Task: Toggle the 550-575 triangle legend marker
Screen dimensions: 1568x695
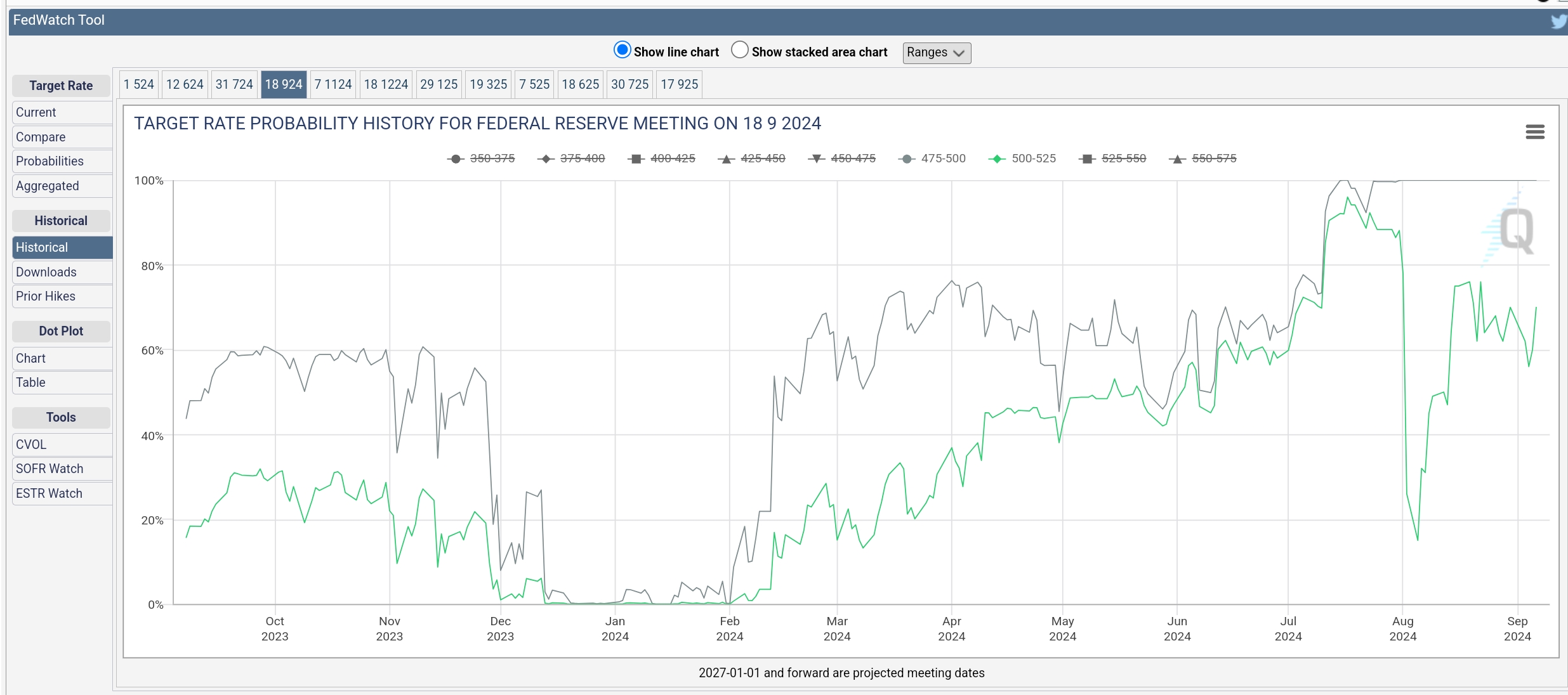Action: coord(1178,159)
